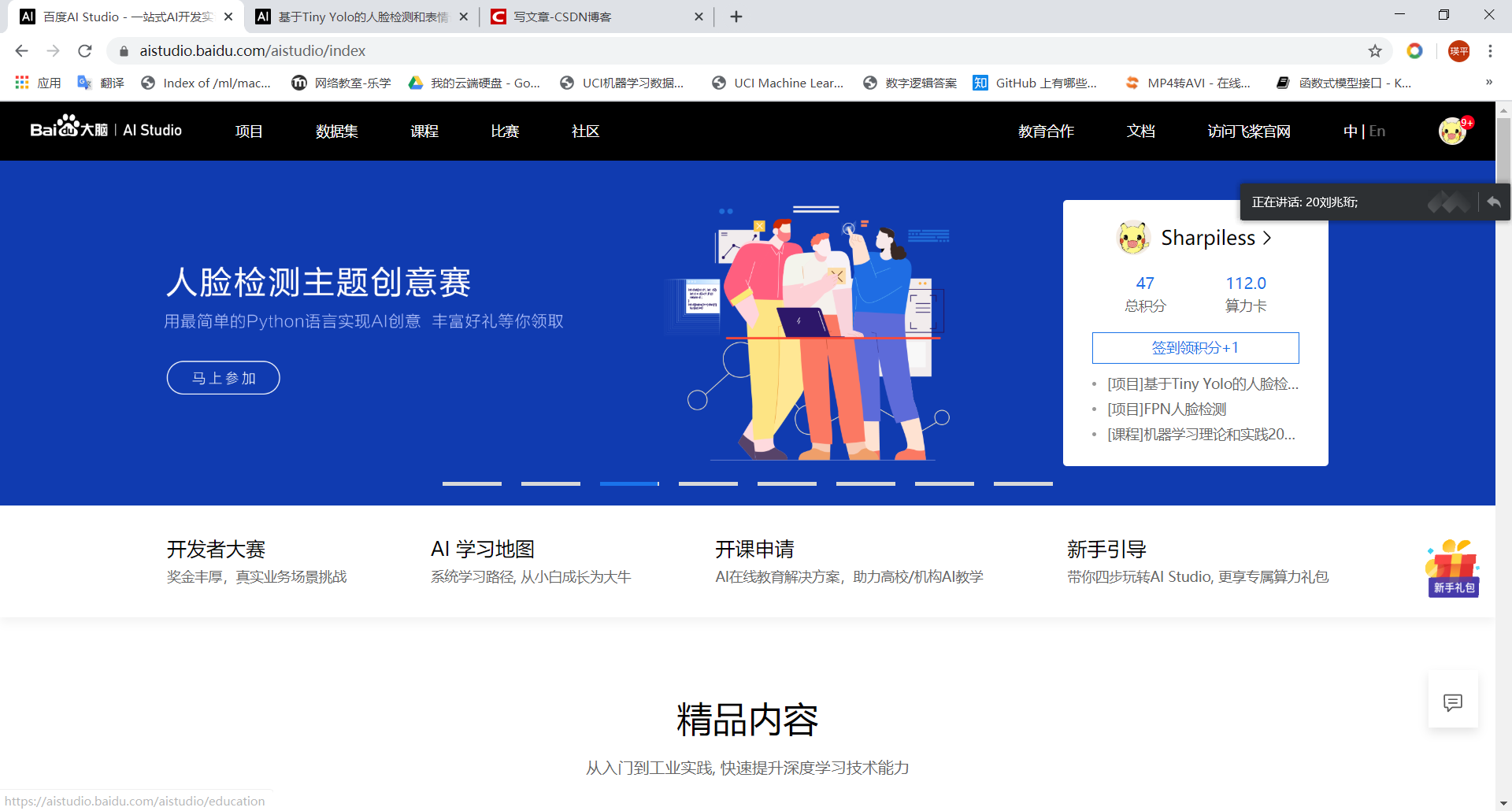Expand the bookmarks overflow chevron
Viewport: 1512px width, 811px height.
1488,83
